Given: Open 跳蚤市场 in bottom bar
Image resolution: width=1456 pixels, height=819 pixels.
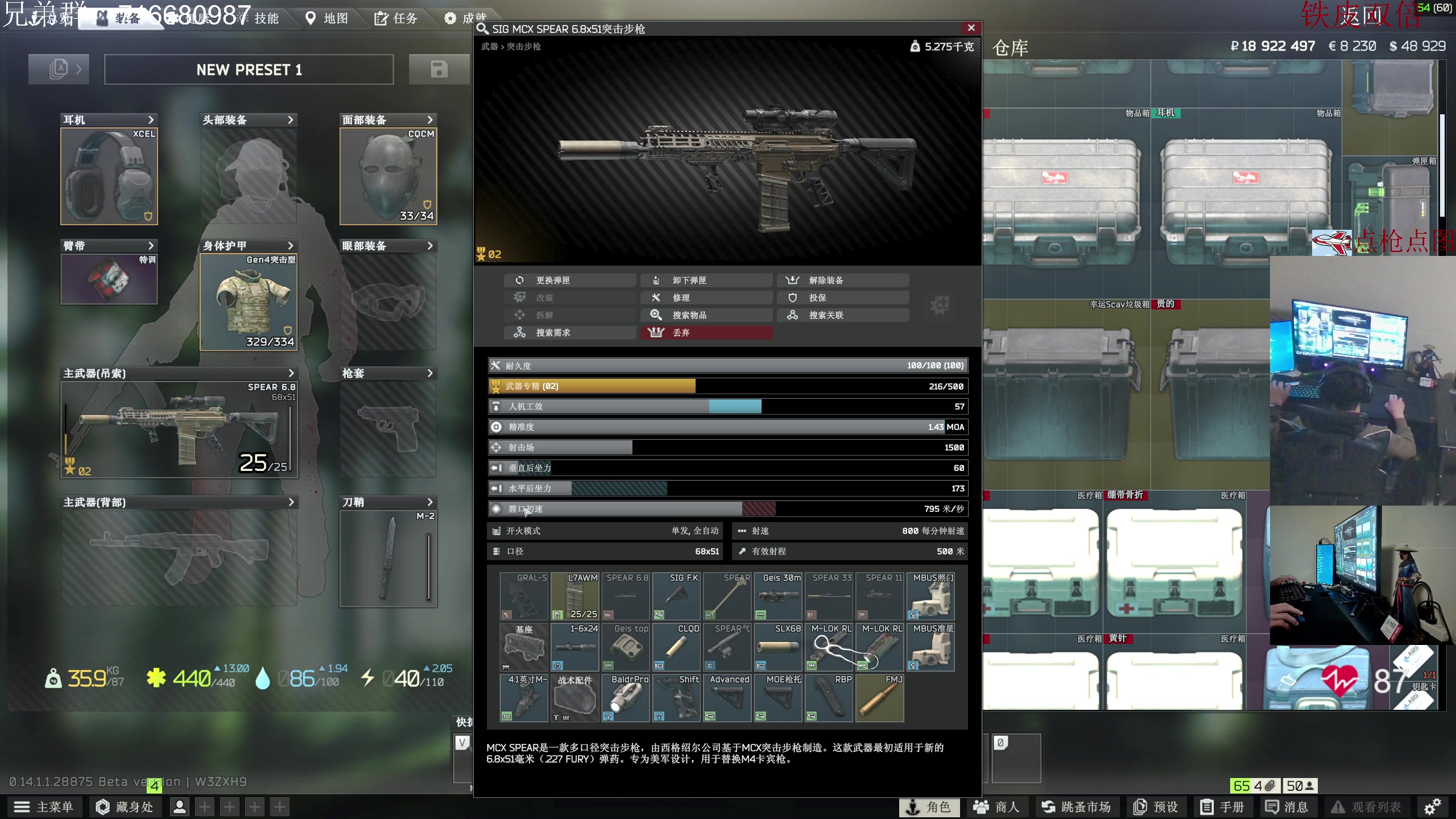Looking at the screenshot, I should (x=1076, y=806).
